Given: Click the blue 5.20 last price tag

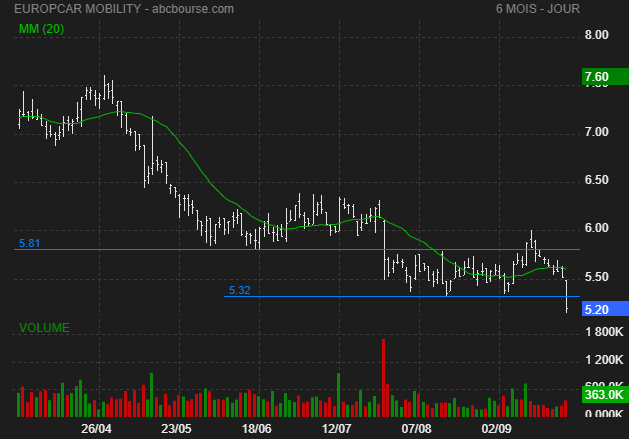Looking at the screenshot, I should 605,309.
